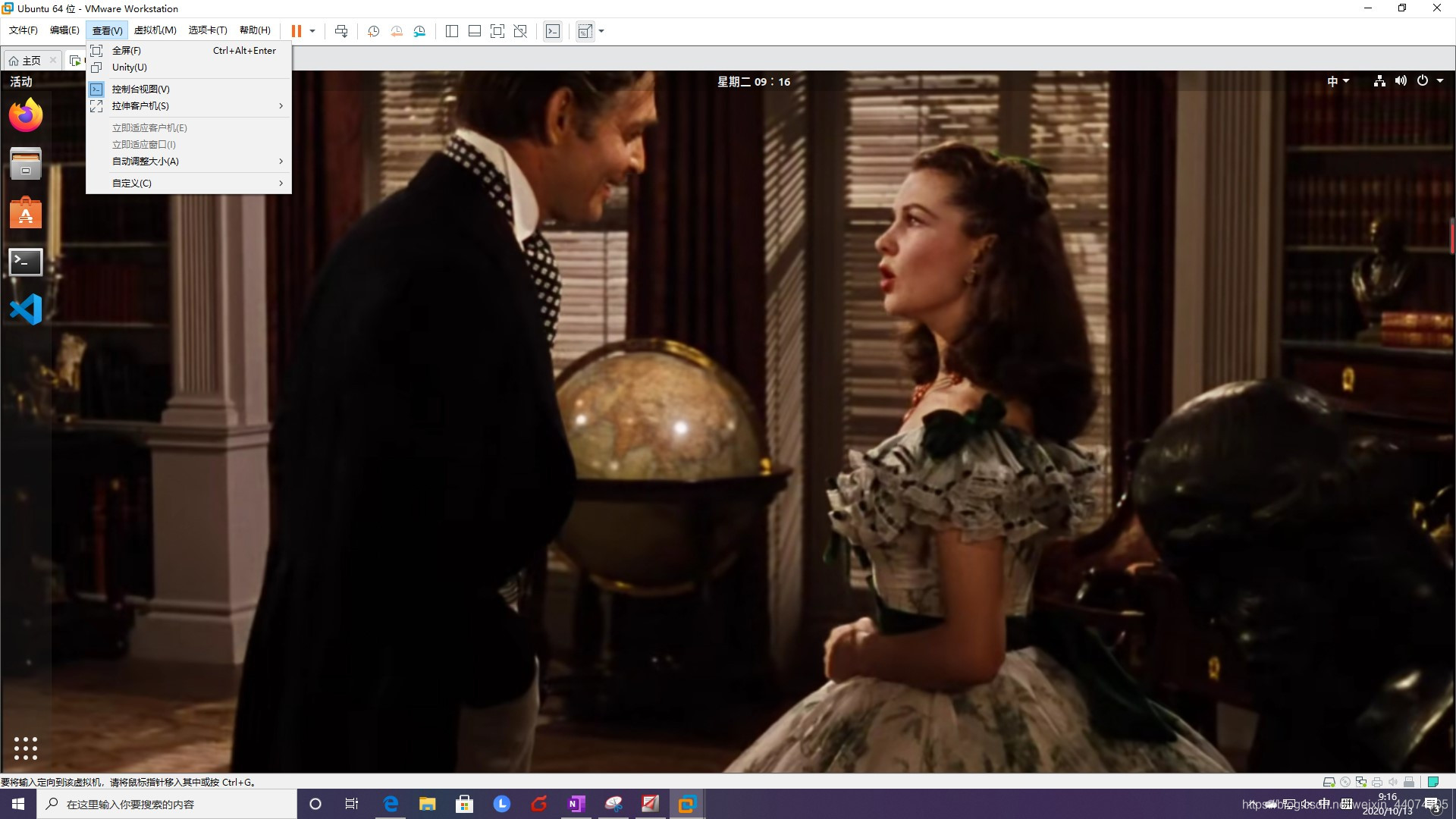Open the Ubuntu clock 星期二 09:16
Screen dimensions: 1456x819
754,82
